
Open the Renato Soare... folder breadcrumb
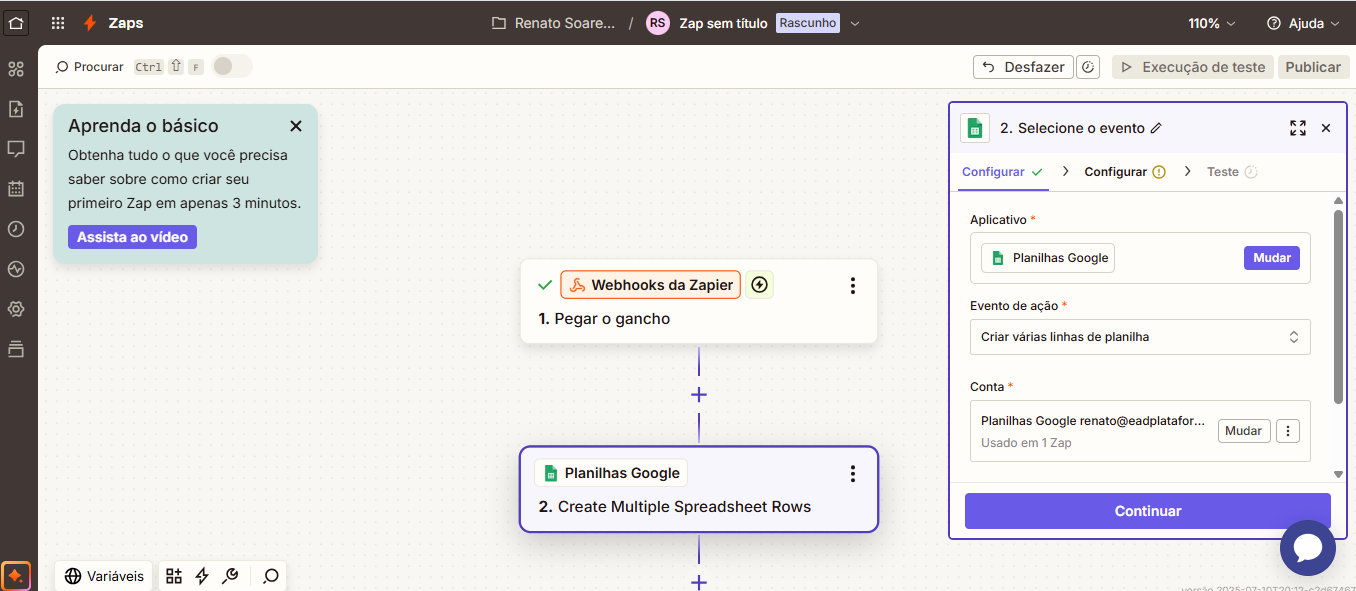[554, 23]
